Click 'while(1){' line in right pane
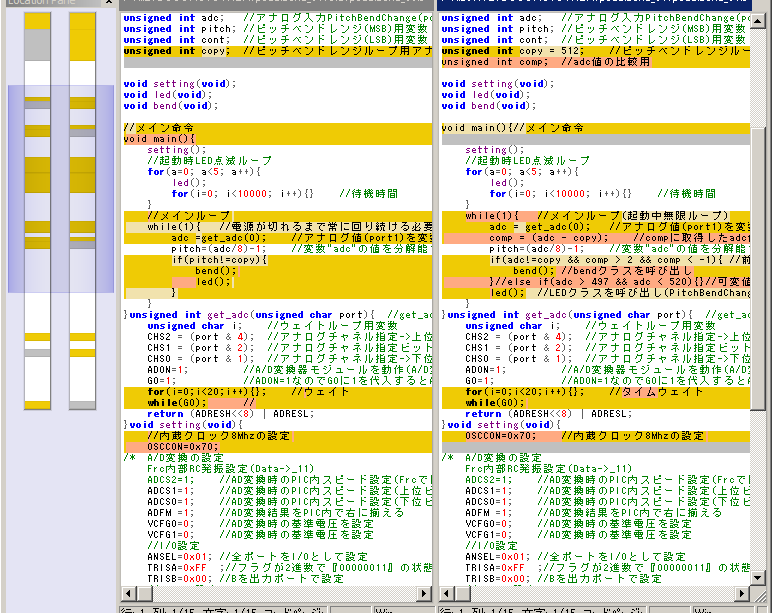 coord(596,216)
